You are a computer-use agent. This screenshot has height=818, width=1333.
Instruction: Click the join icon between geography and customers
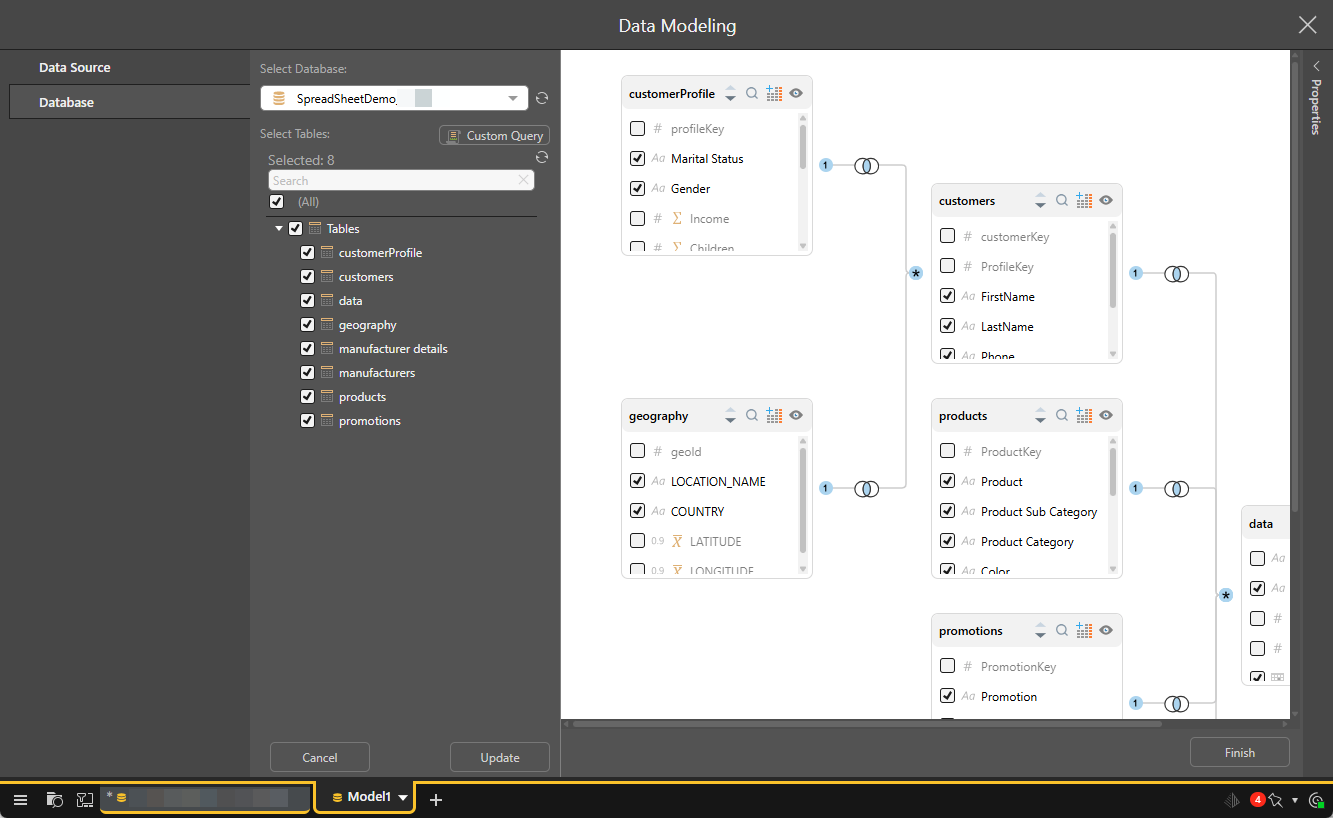(867, 489)
